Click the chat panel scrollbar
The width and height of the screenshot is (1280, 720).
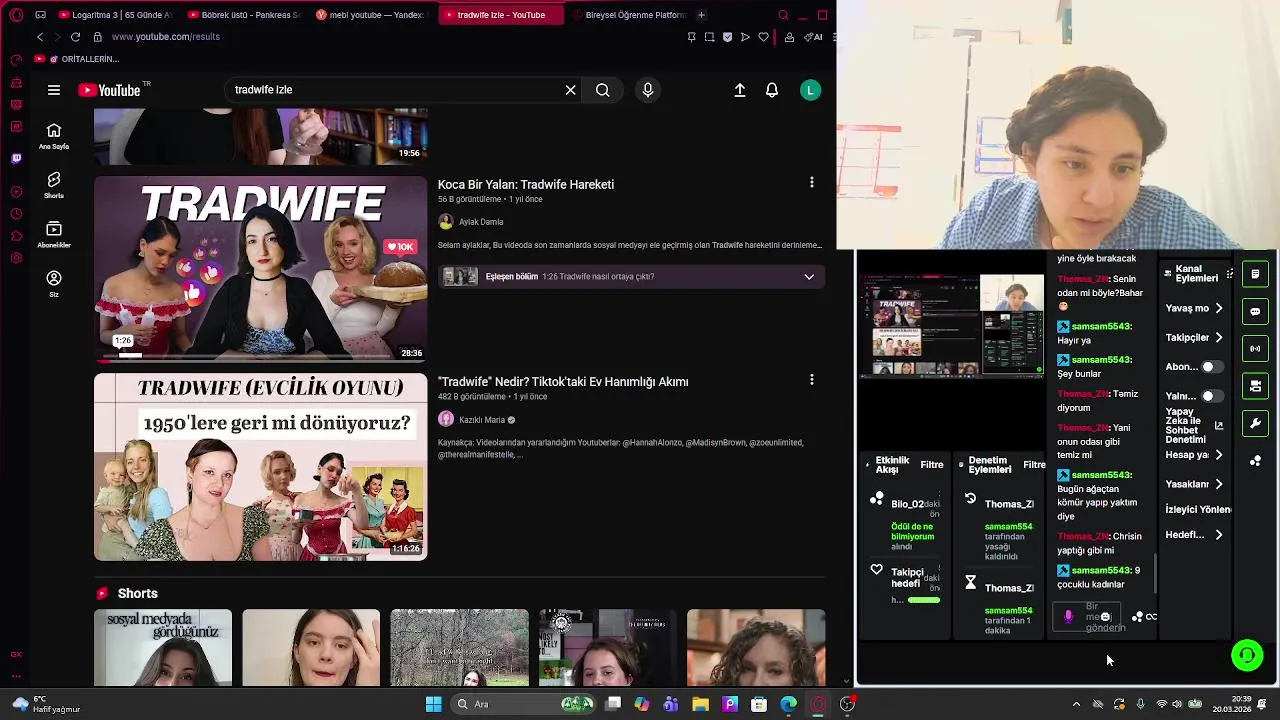click(x=1156, y=572)
